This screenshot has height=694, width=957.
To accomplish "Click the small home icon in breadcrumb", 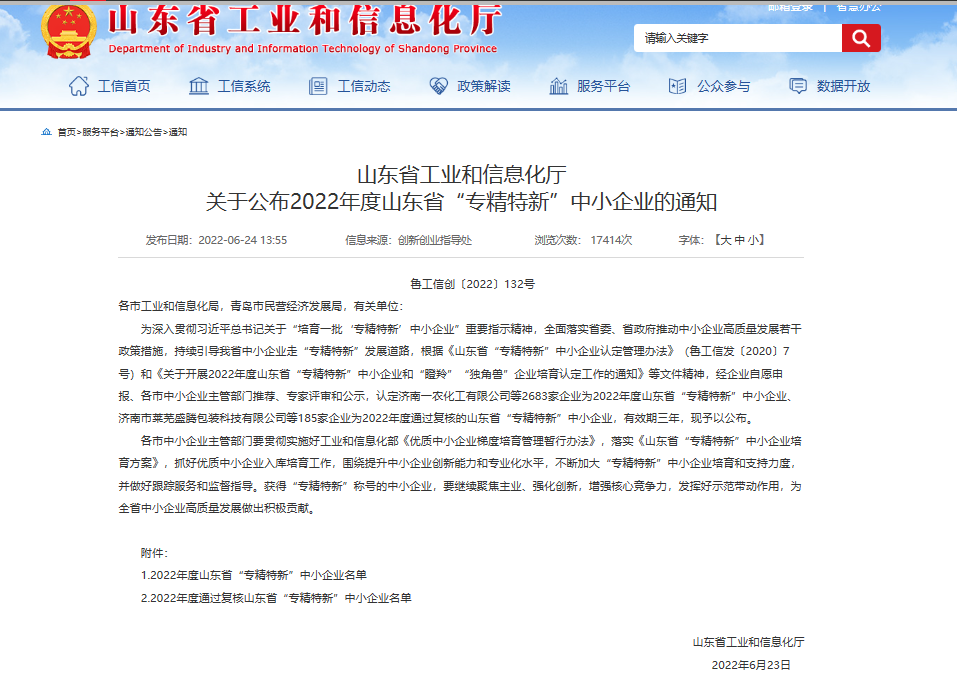I will click(x=46, y=132).
